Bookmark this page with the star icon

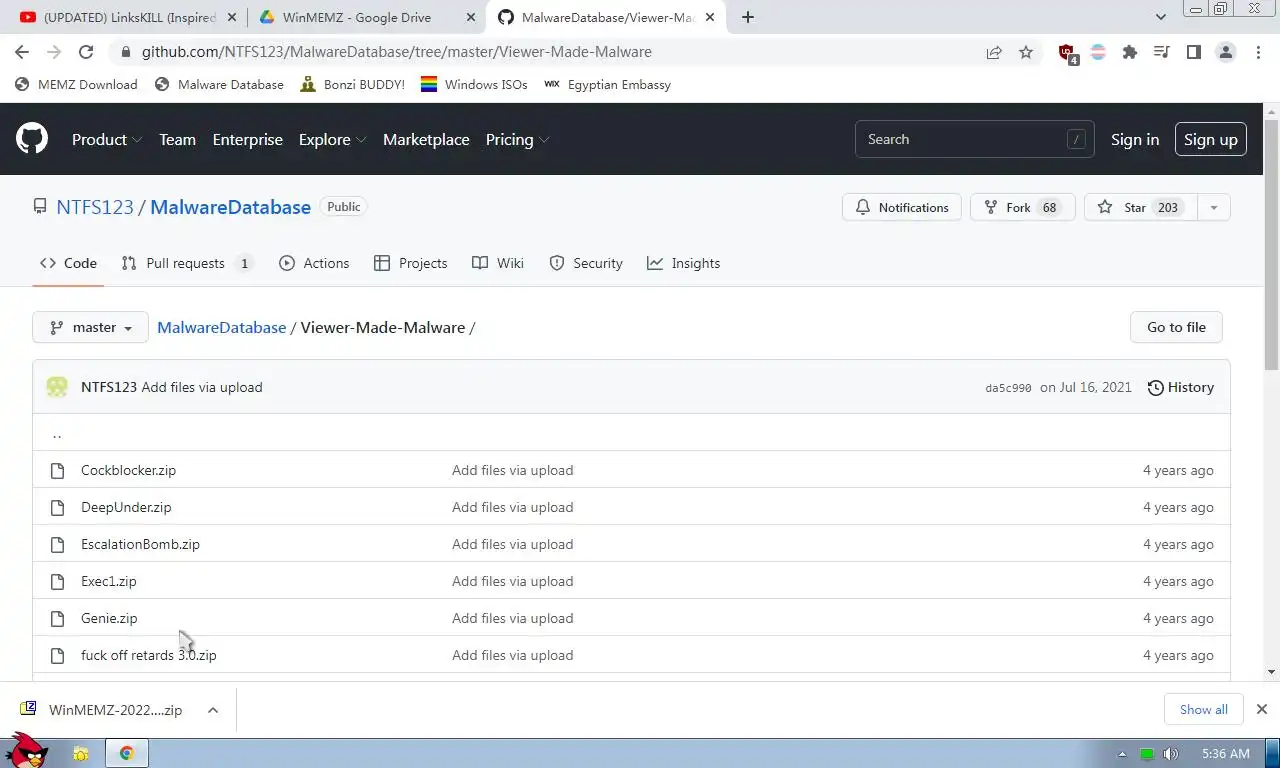click(1026, 52)
